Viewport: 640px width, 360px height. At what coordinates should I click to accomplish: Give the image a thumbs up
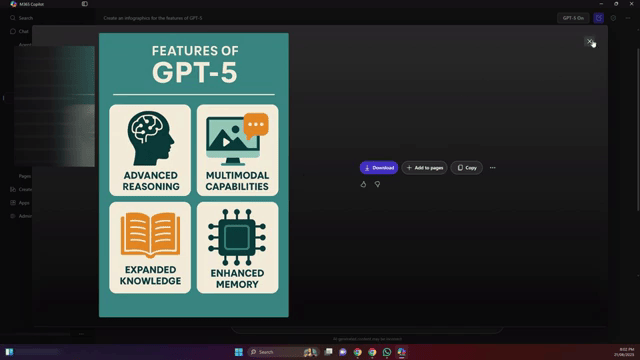pyautogui.click(x=363, y=184)
